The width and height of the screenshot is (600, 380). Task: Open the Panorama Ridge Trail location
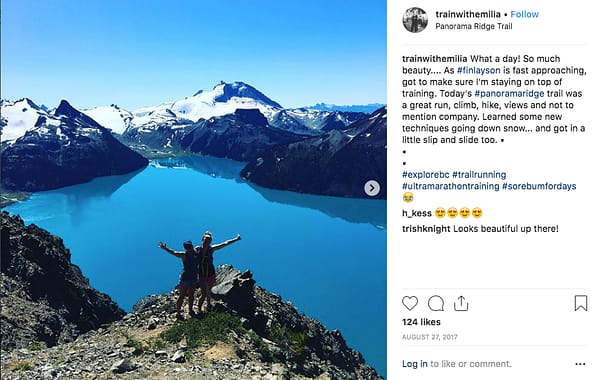click(474, 26)
